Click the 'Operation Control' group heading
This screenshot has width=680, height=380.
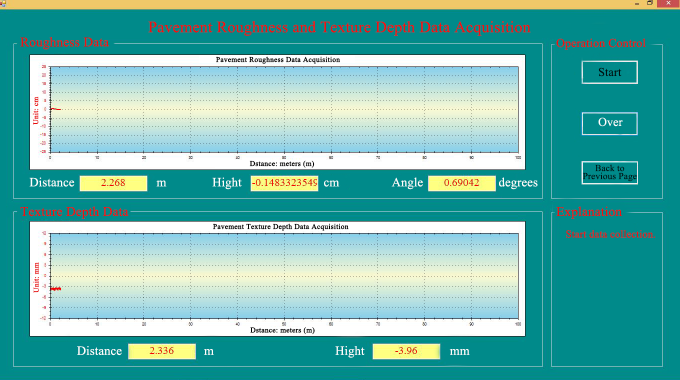coord(601,43)
